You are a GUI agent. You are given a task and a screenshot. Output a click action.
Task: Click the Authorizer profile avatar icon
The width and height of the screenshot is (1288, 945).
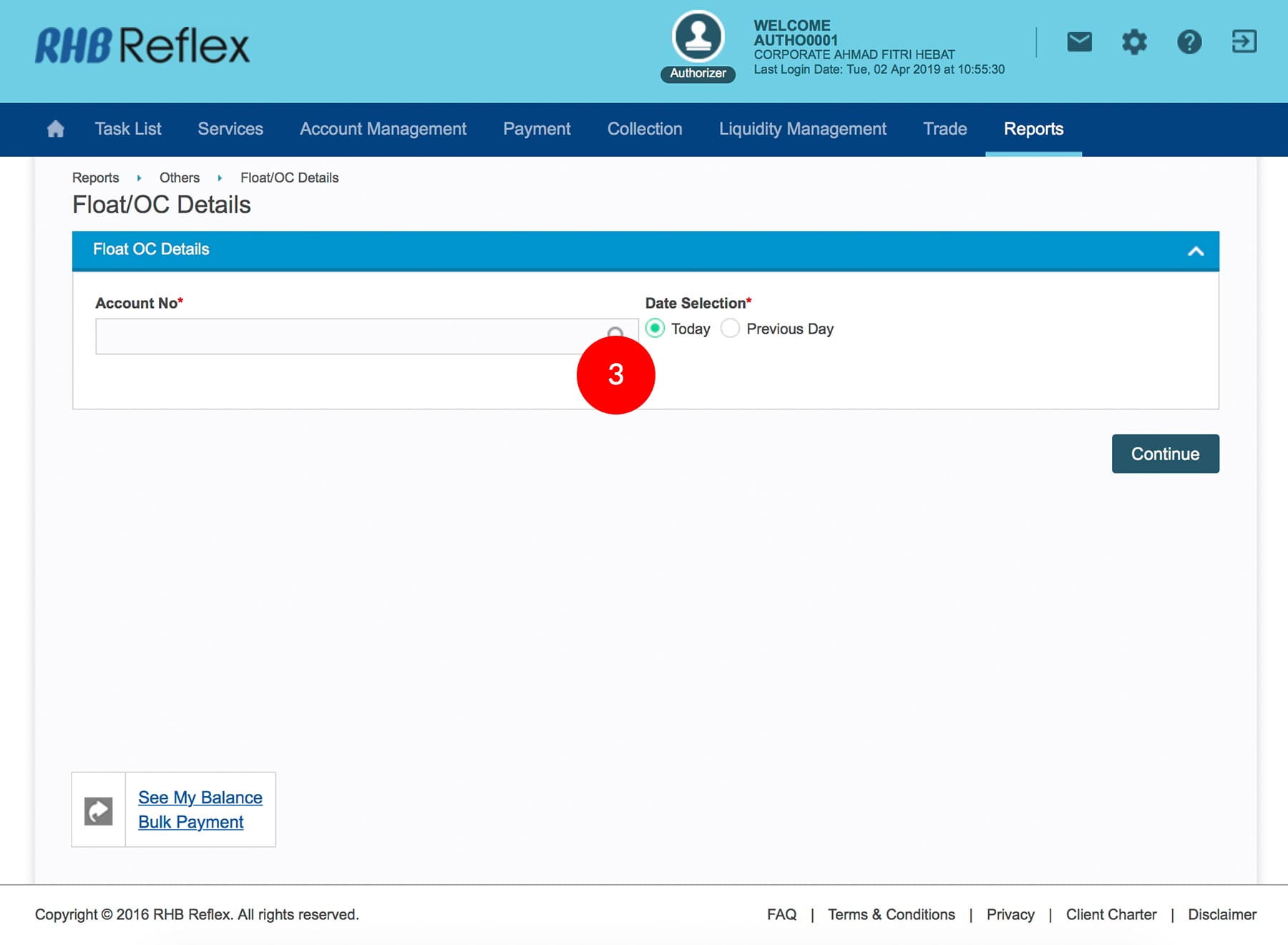pyautogui.click(x=698, y=37)
